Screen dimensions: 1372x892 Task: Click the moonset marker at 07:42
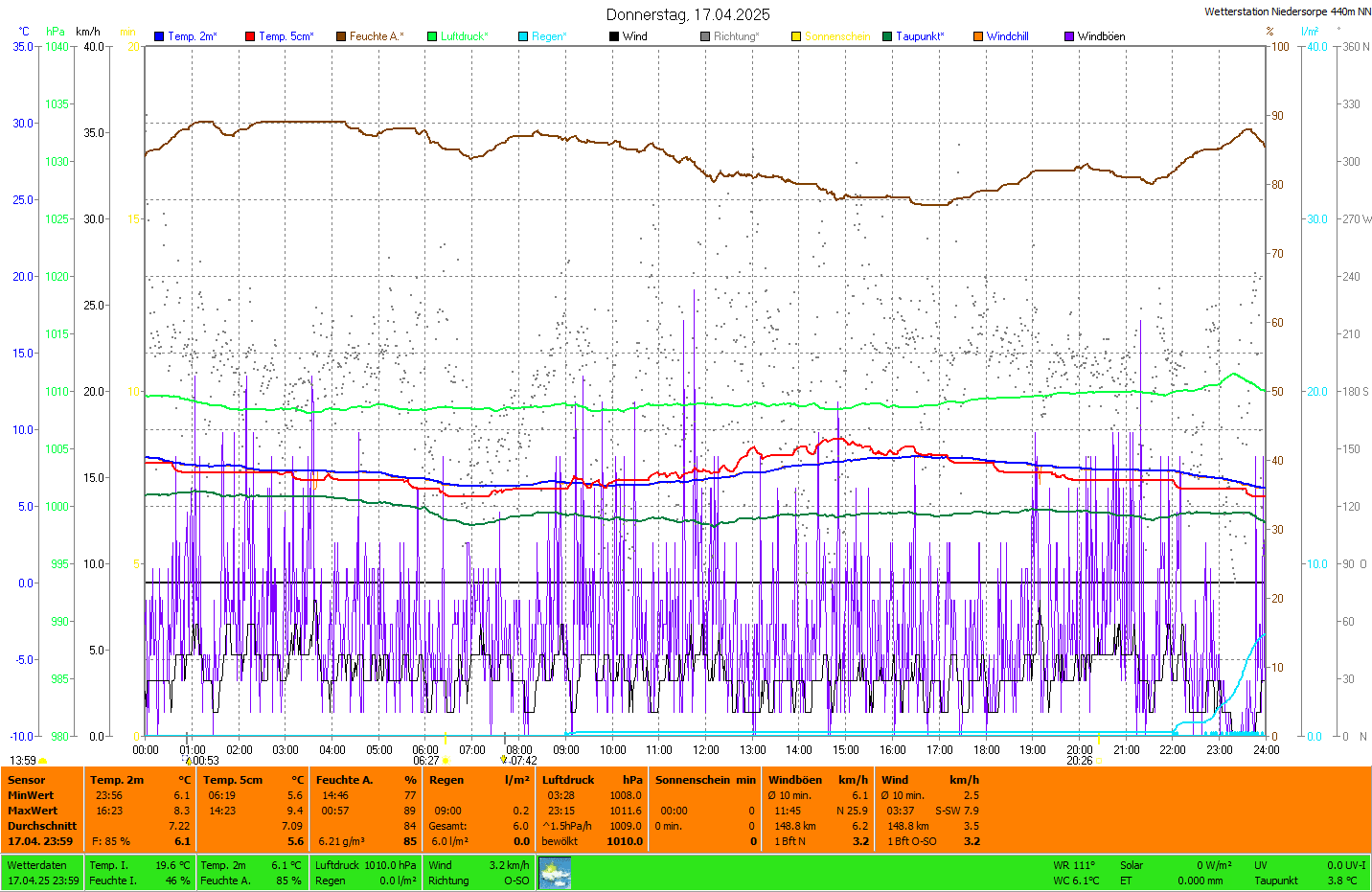tap(504, 760)
